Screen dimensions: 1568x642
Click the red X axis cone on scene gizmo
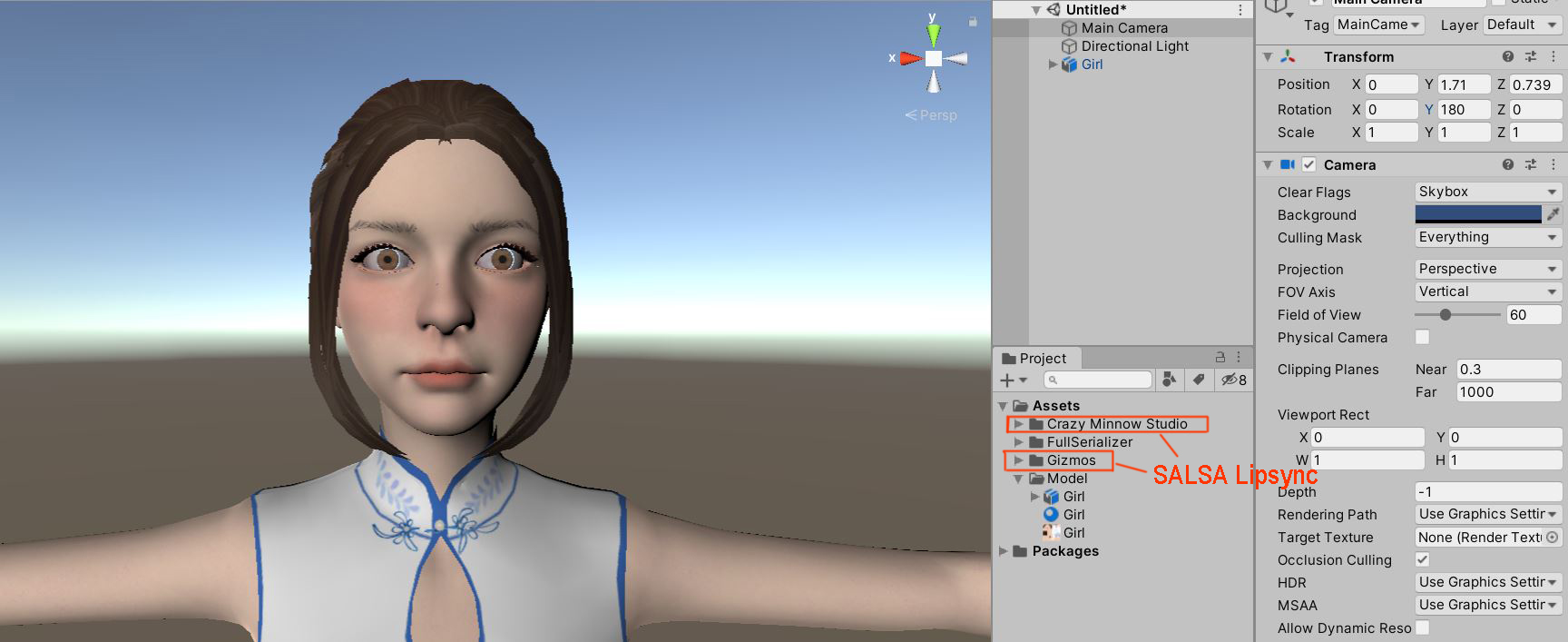[910, 58]
